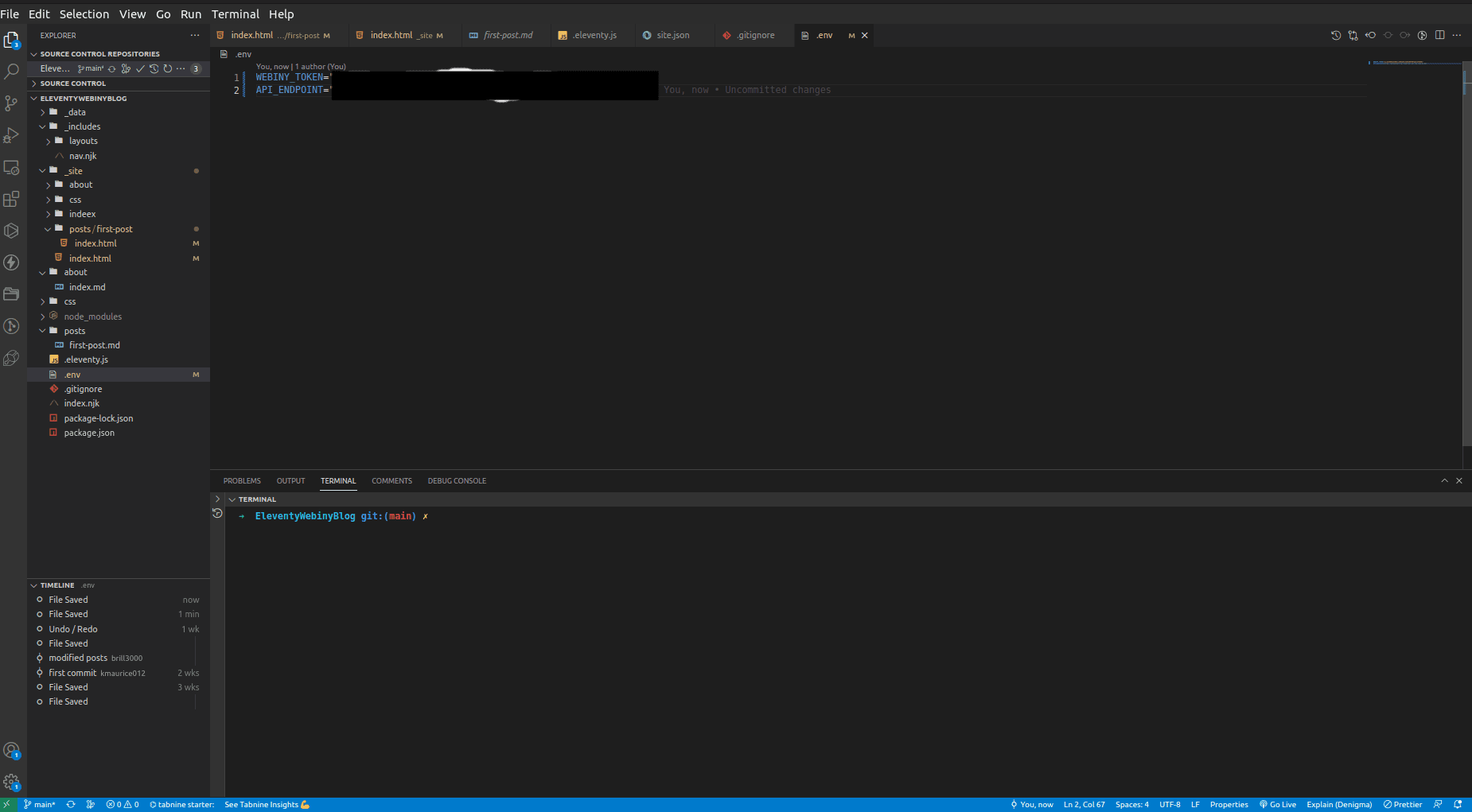
Task: Open the Run and Debug view
Action: pyautogui.click(x=11, y=135)
